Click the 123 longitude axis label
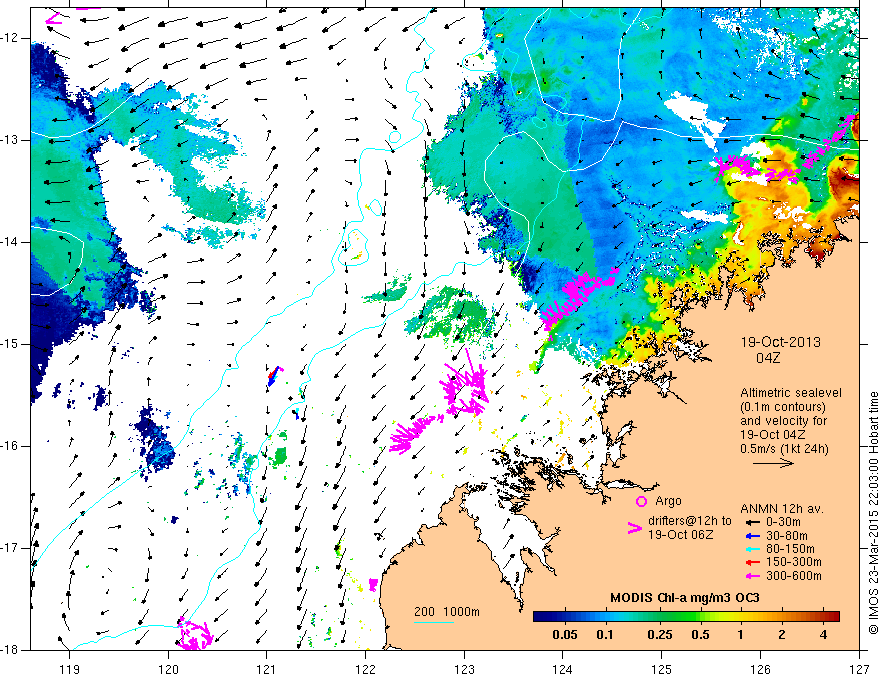The height and width of the screenshot is (680, 880). point(464,669)
